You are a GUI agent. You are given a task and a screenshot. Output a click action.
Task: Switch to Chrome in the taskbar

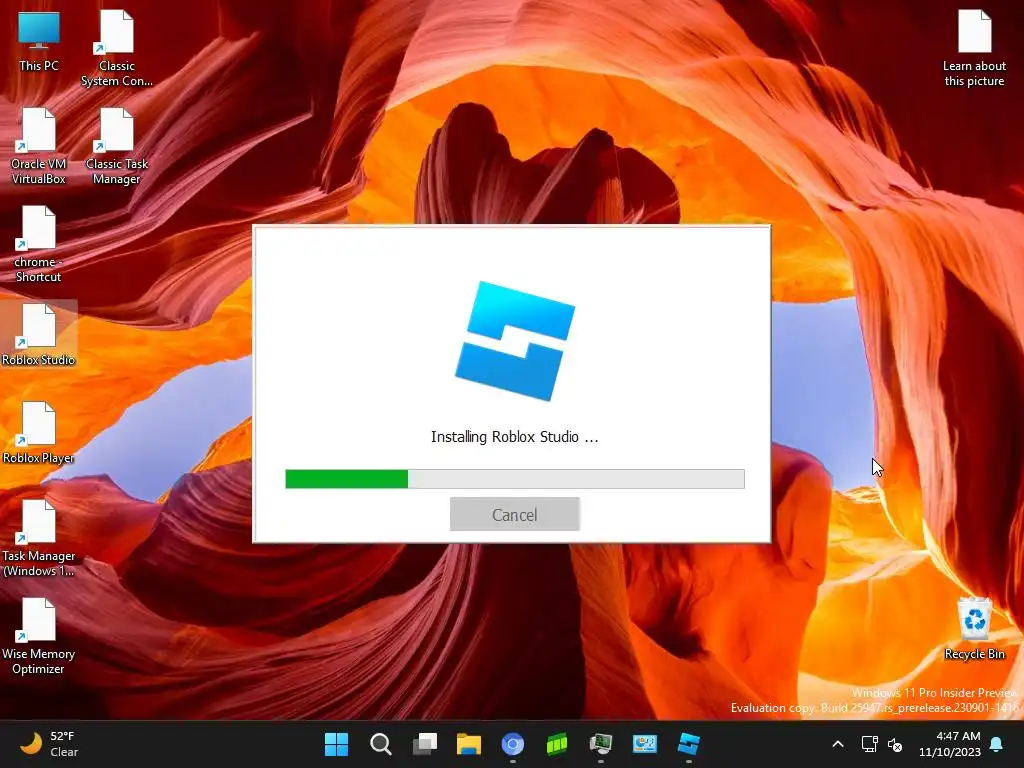click(513, 744)
